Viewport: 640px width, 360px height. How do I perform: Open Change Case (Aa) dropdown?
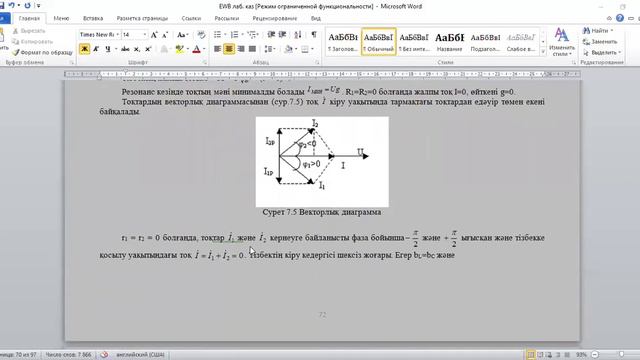pyautogui.click(x=182, y=35)
